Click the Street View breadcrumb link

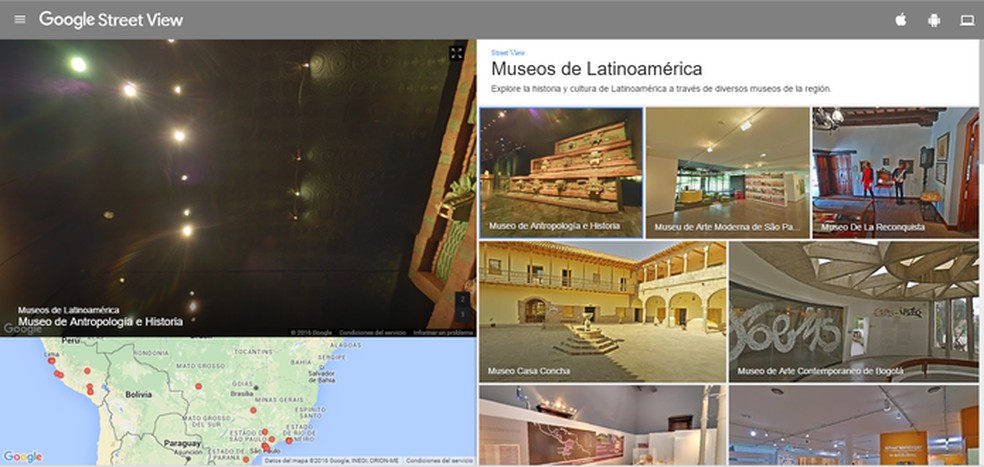point(508,53)
